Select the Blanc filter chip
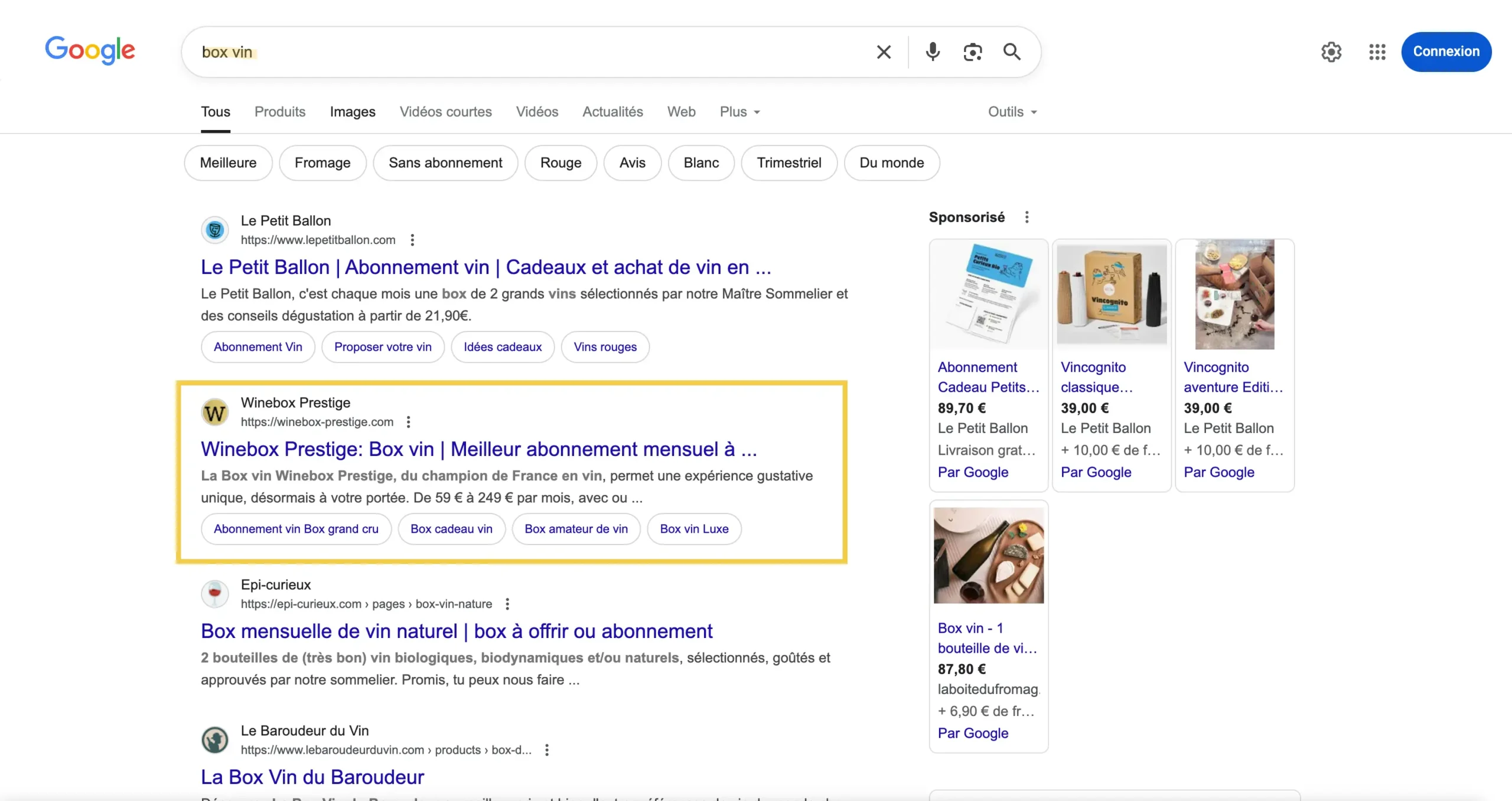Screen dimensions: 1512x801 point(701,162)
